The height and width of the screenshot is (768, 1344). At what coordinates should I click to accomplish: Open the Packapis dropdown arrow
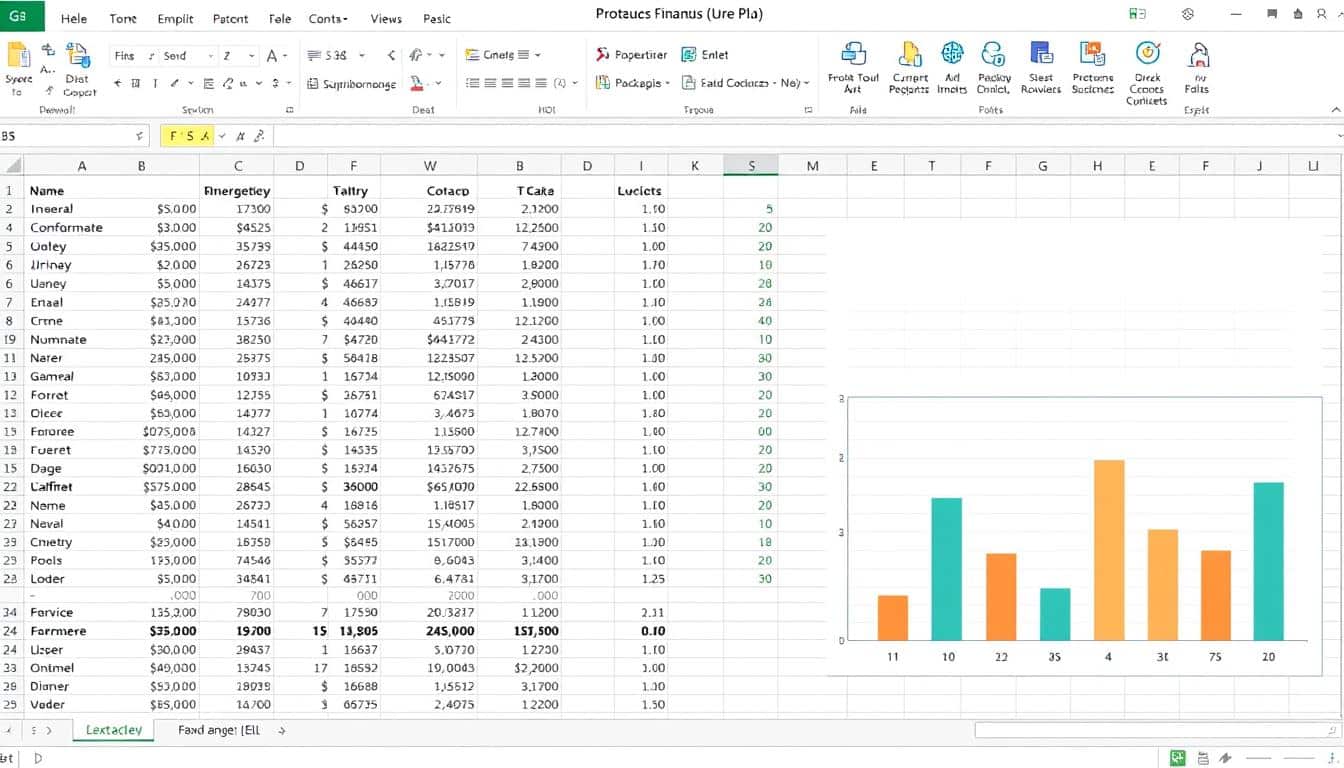pos(668,83)
